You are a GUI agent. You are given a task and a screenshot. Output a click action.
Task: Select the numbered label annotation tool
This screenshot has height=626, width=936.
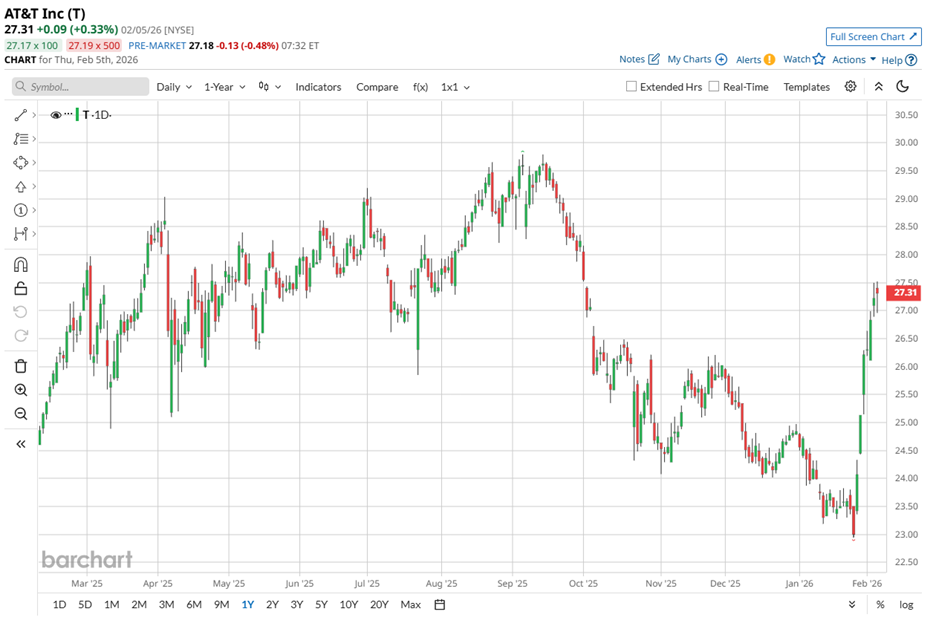coord(20,210)
